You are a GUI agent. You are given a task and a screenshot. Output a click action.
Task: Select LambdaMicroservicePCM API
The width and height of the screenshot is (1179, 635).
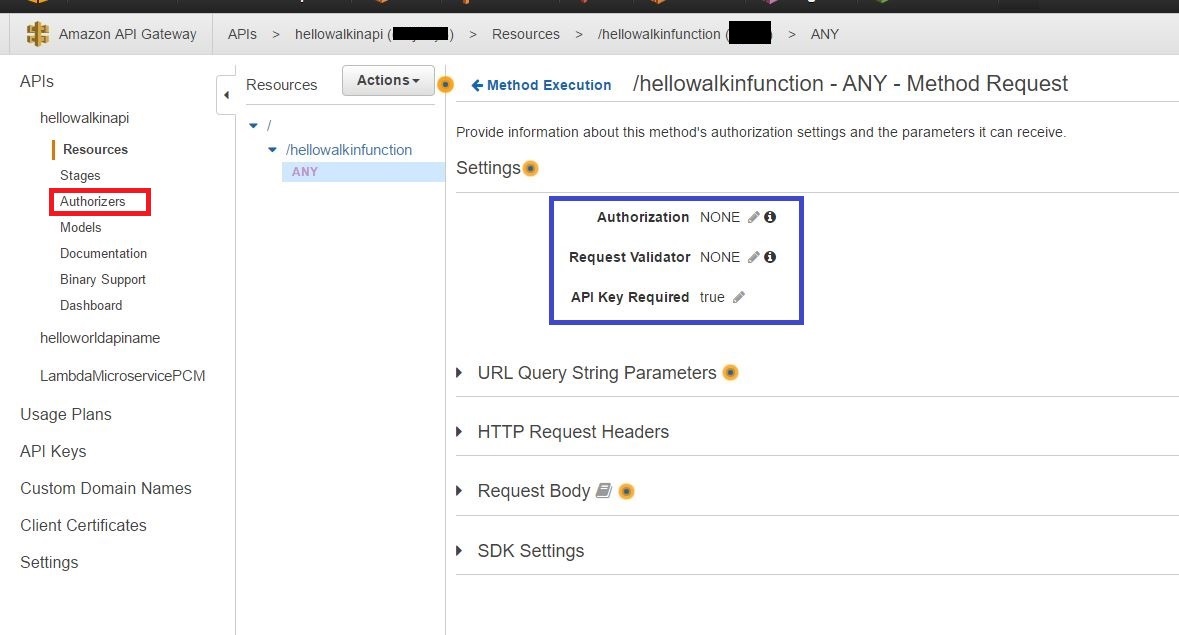(x=123, y=376)
